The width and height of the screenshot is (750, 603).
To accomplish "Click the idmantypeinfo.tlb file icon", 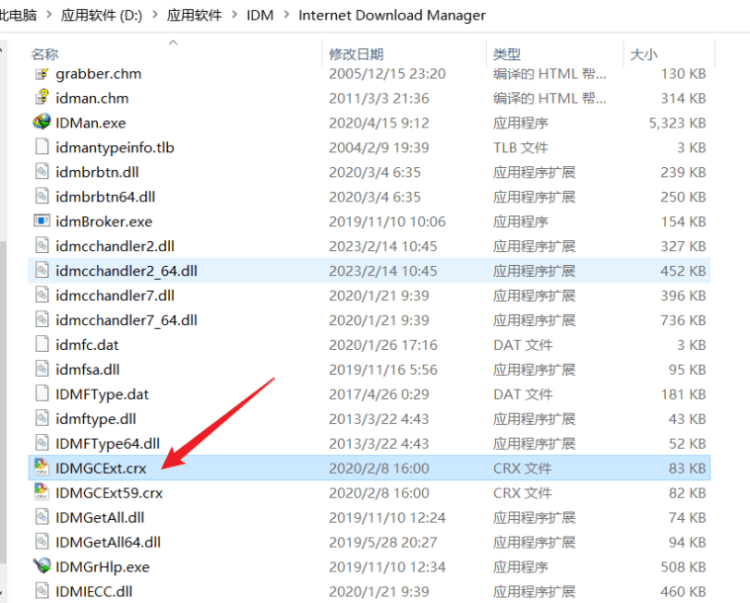I will 42,147.
